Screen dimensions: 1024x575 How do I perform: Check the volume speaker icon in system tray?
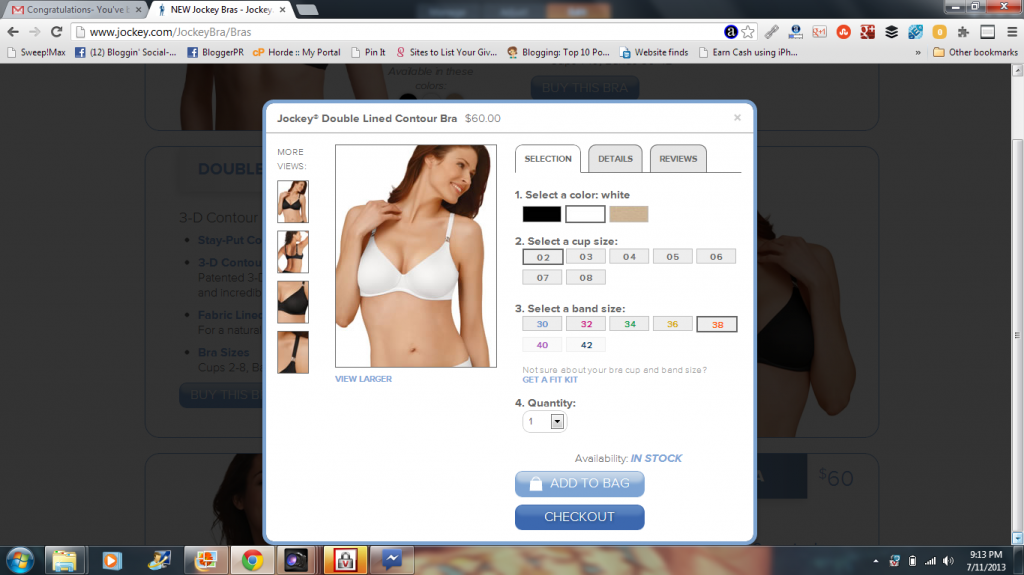click(948, 561)
